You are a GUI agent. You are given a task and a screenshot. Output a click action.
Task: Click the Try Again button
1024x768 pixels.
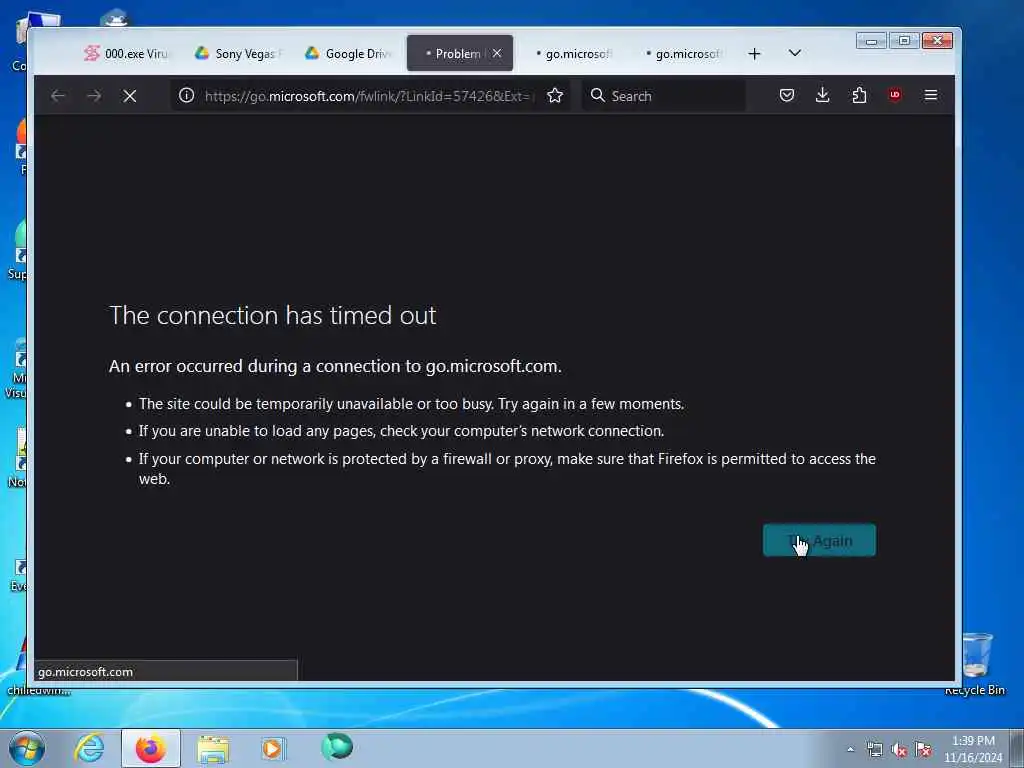tap(819, 541)
